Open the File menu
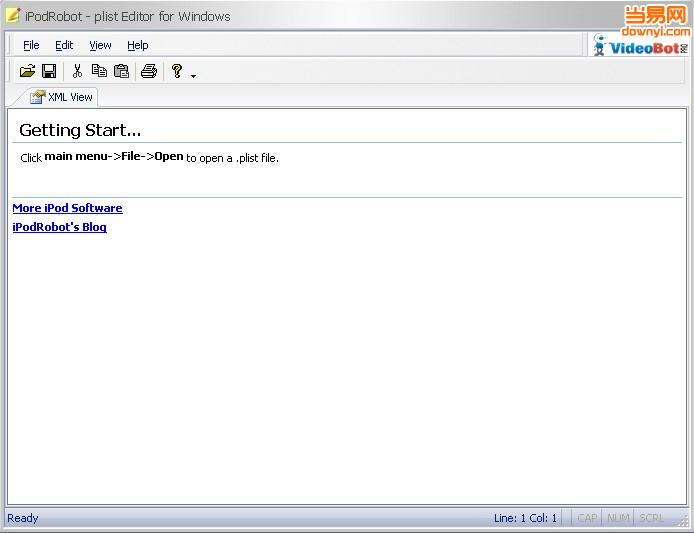The height and width of the screenshot is (533, 694). coord(31,45)
